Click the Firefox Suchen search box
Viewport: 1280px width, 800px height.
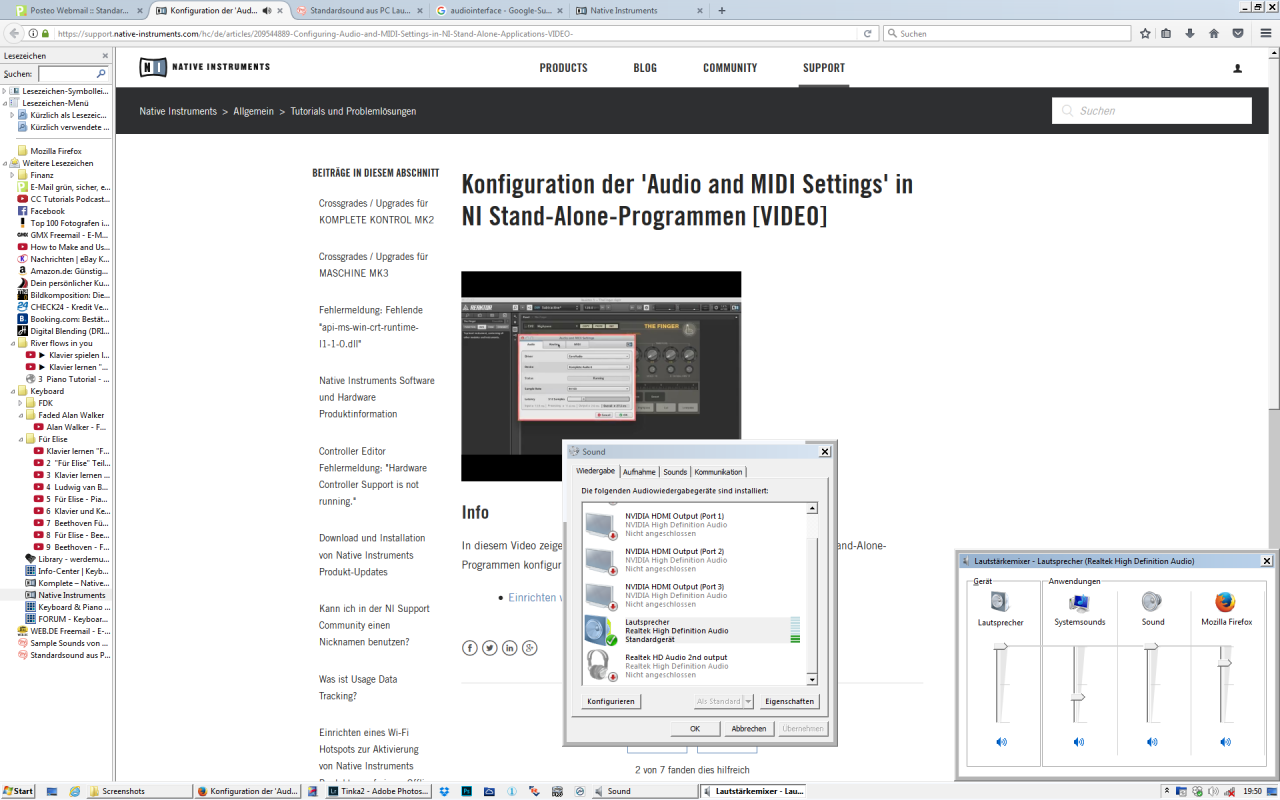1008,33
